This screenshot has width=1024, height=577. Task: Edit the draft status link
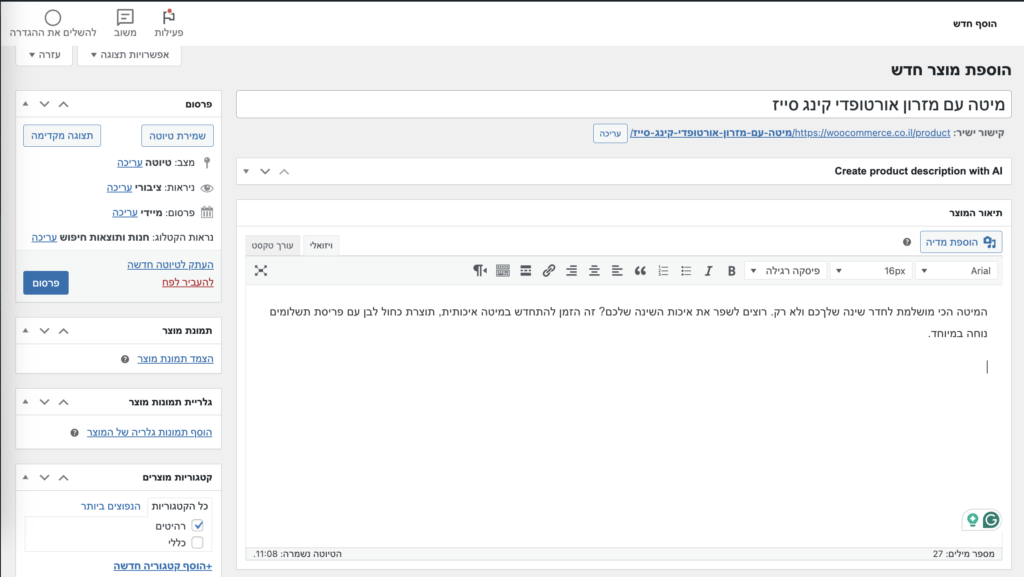click(x=130, y=163)
